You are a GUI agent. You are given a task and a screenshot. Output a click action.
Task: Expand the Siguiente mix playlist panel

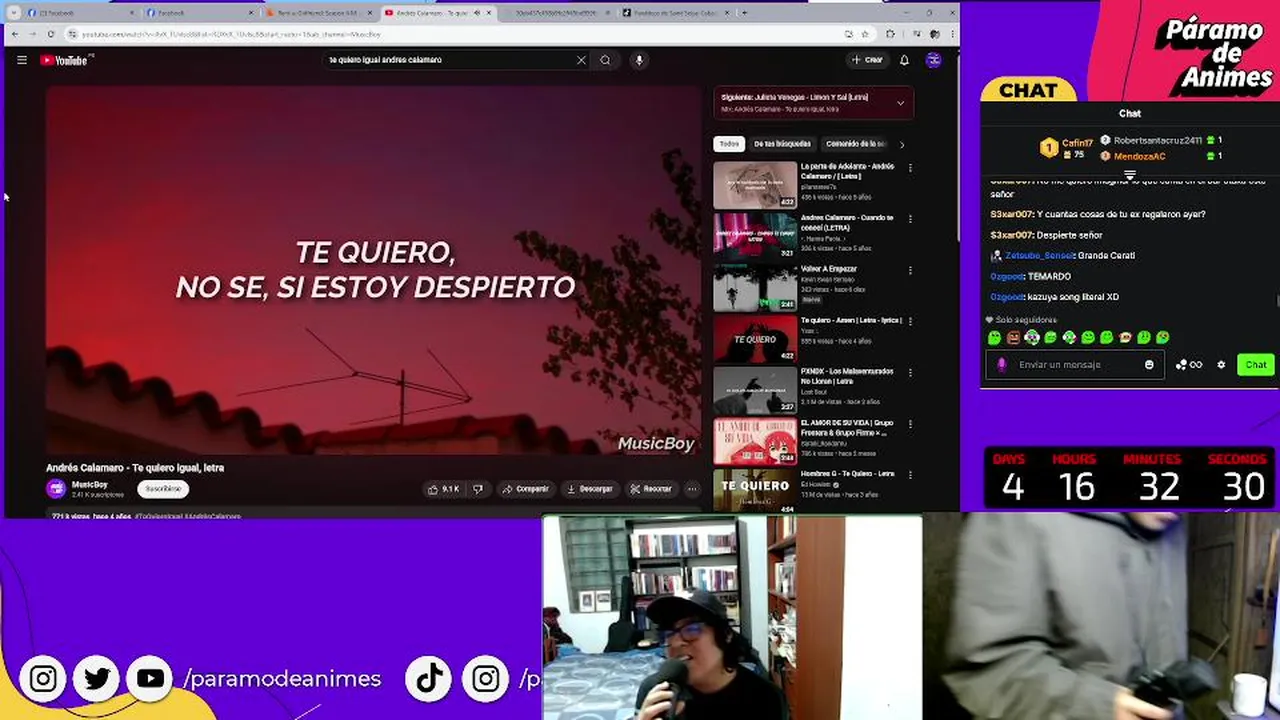(x=900, y=102)
